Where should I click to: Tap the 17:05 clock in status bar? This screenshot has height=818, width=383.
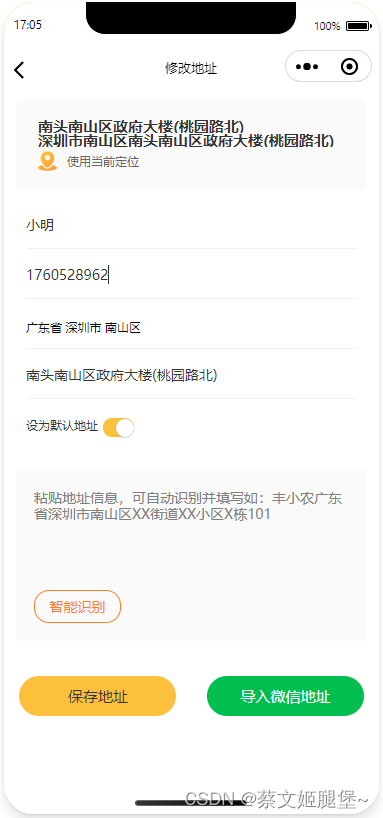[28, 25]
